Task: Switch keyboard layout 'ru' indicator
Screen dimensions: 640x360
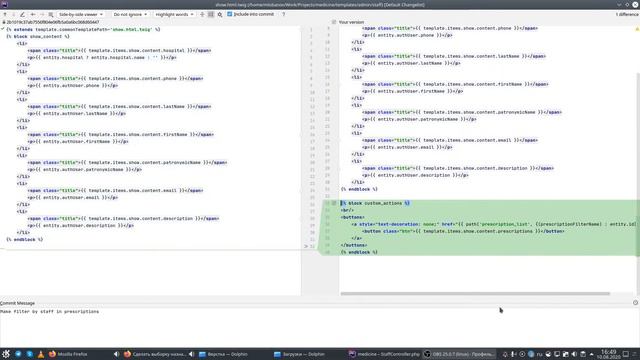Action: (x=540, y=354)
